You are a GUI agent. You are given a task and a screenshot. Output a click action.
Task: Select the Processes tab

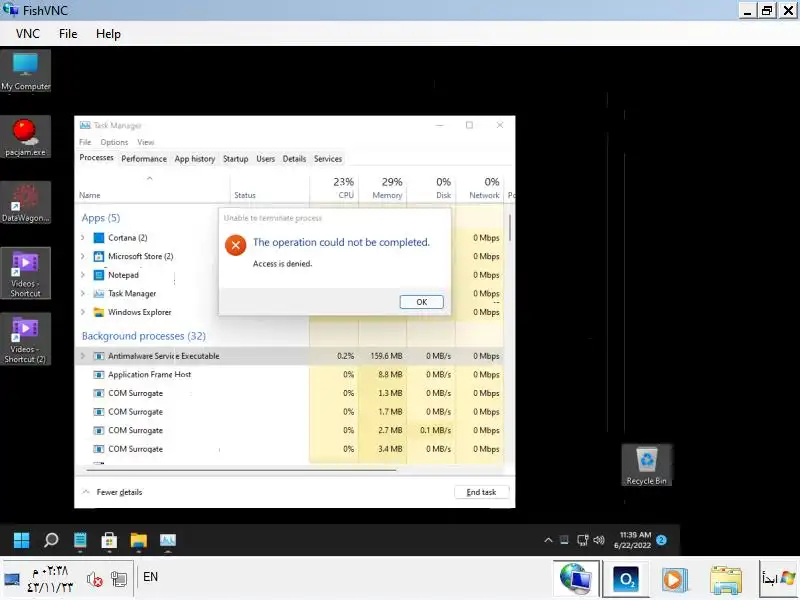pyautogui.click(x=96, y=158)
